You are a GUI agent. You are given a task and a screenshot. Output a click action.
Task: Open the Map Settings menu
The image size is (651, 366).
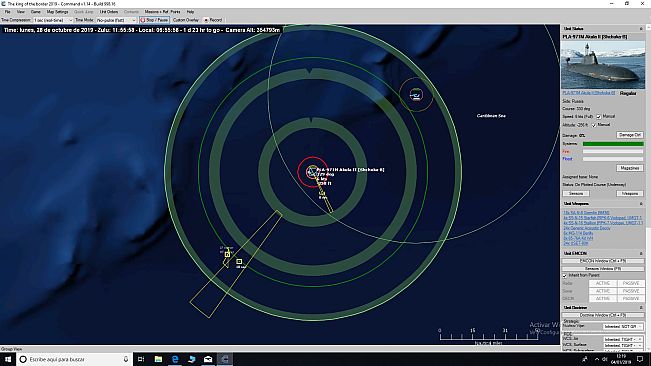57,12
